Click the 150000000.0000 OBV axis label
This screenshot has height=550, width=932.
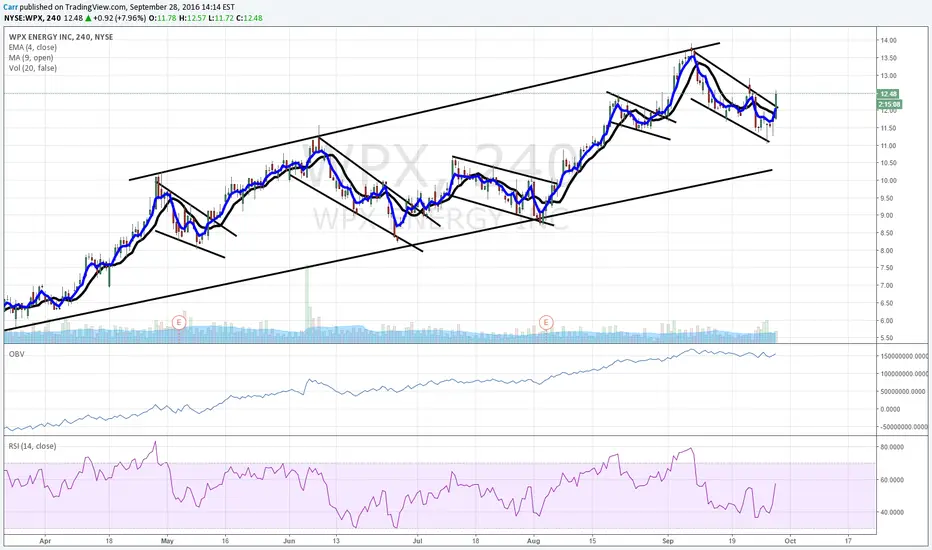pos(904,356)
